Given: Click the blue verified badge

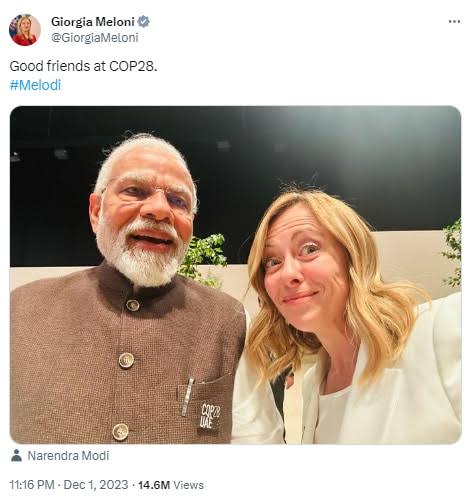Looking at the screenshot, I should [144, 22].
